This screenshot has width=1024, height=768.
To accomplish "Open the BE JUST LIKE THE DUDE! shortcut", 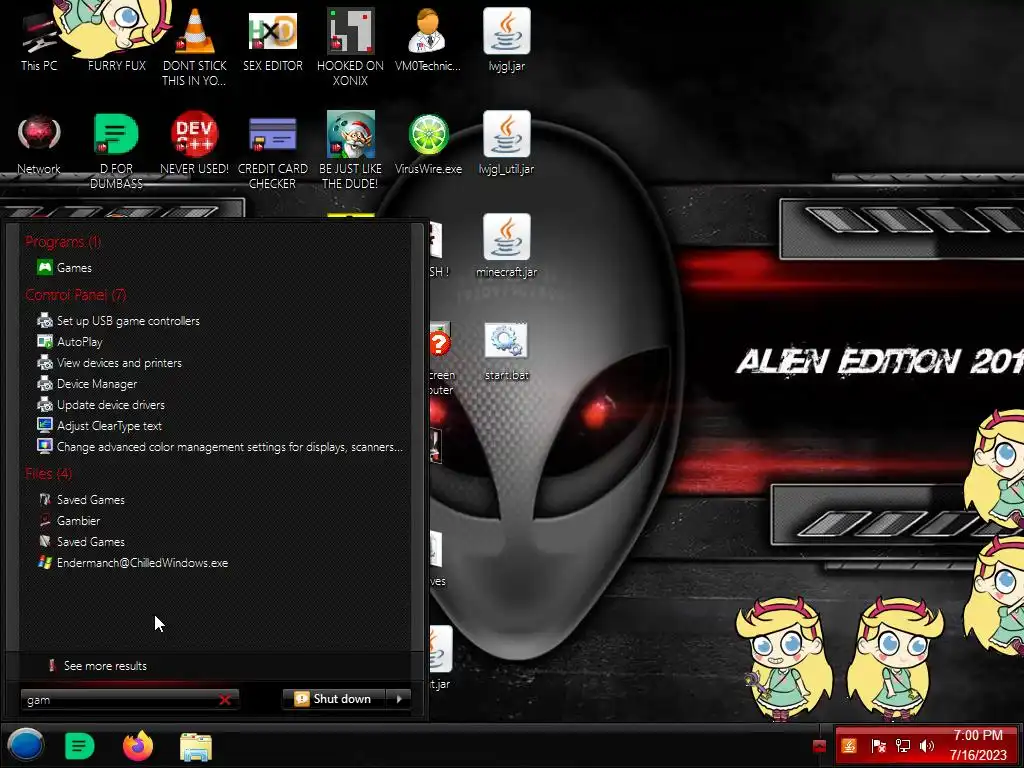I will tap(350, 150).
